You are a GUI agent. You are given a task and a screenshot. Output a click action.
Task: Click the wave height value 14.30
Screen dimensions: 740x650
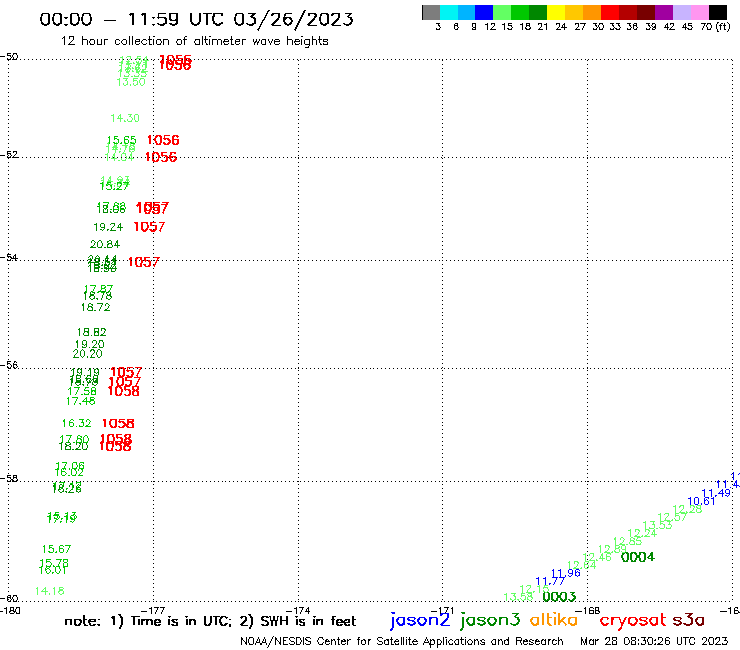coord(125,118)
